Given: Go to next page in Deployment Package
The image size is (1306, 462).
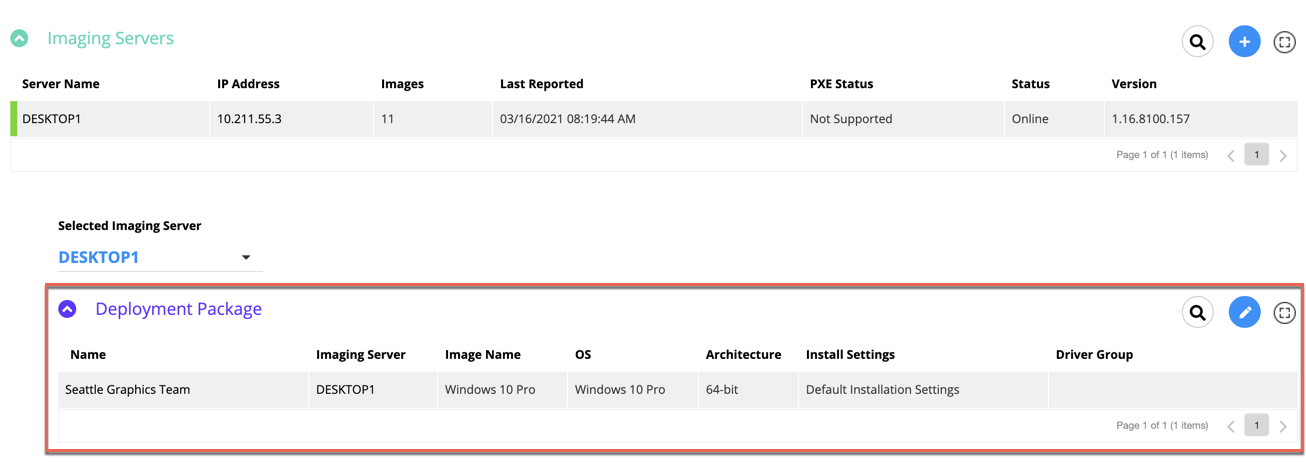Looking at the screenshot, I should 1283,426.
